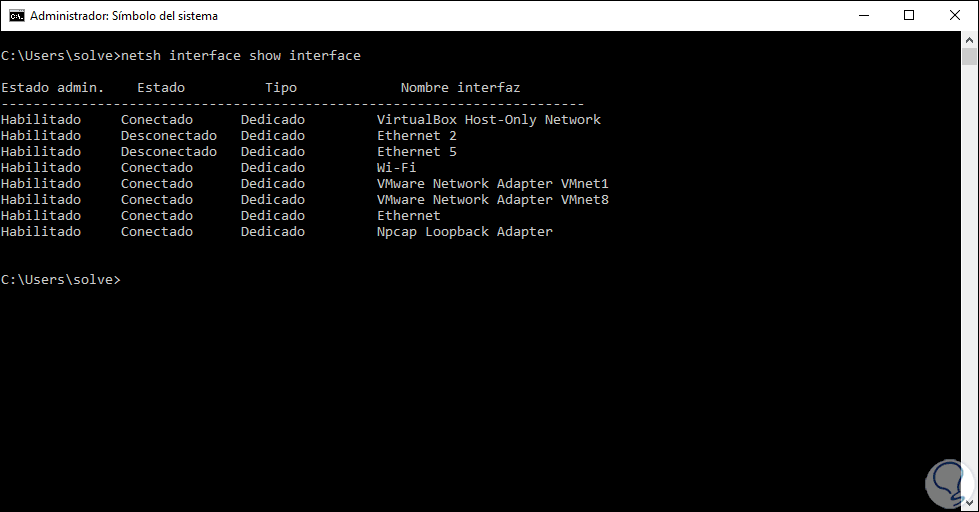
Task: Click the 'Ethernet 5' interface name
Action: (416, 152)
